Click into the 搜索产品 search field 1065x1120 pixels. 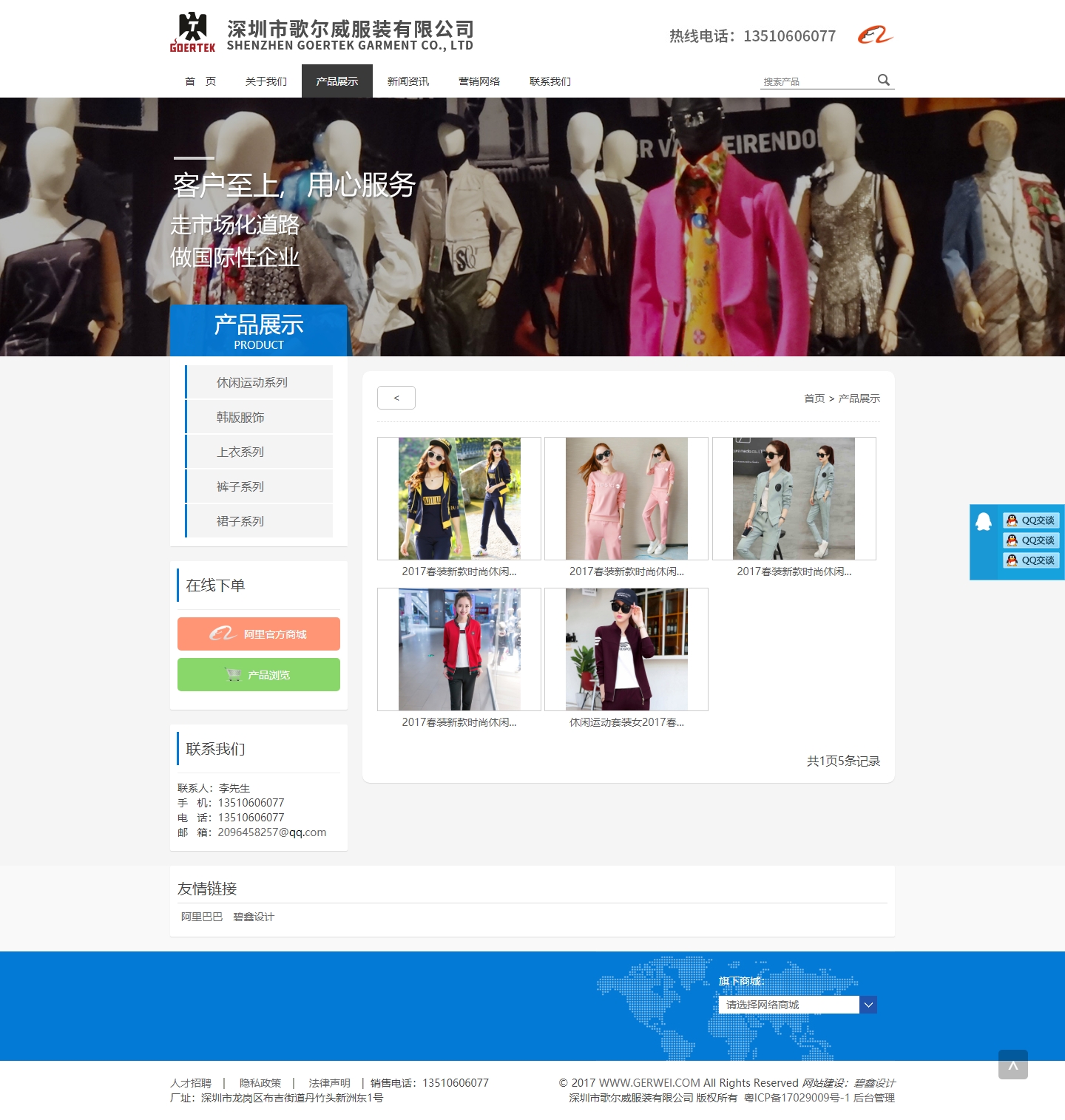(x=816, y=81)
